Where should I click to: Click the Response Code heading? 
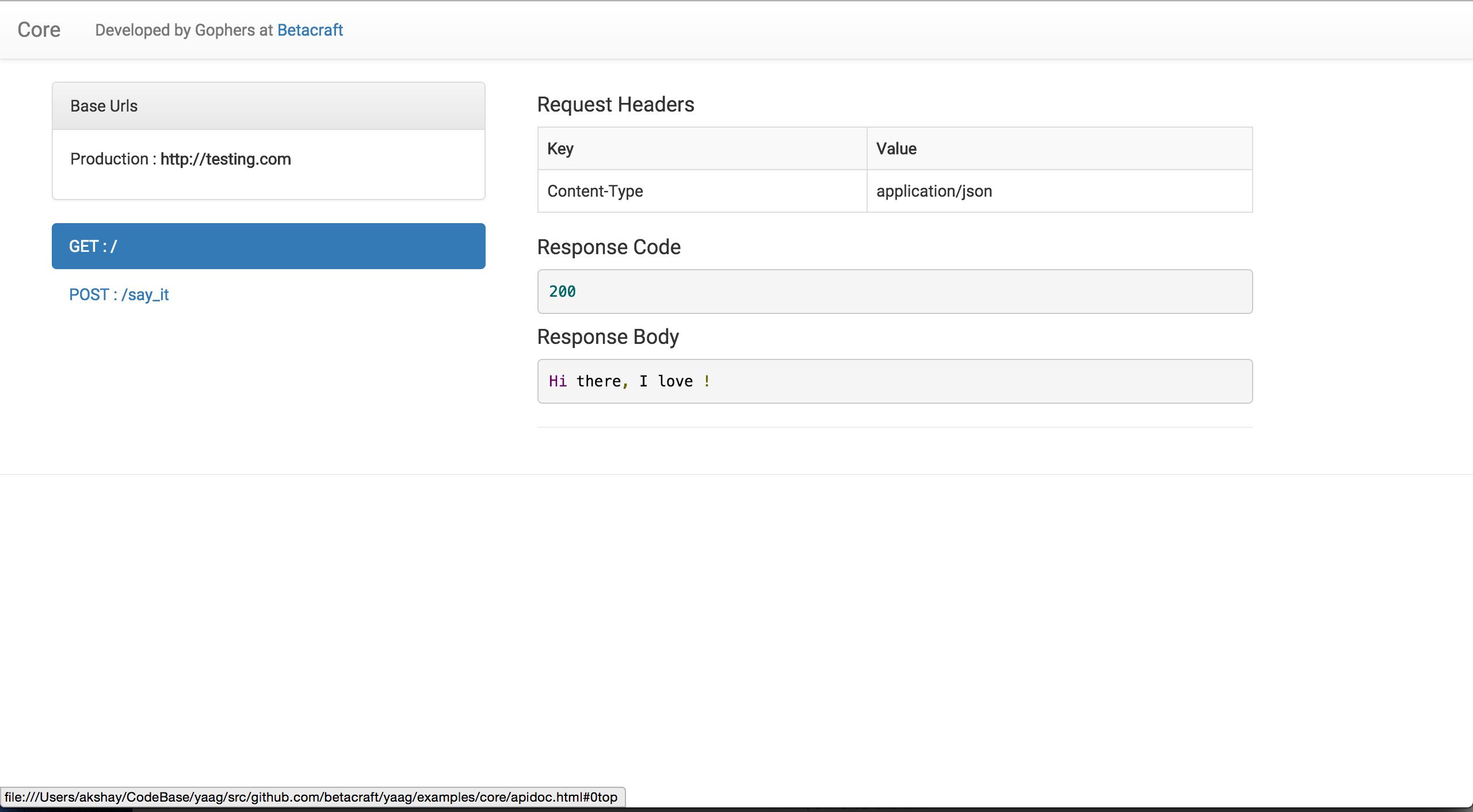(x=608, y=247)
